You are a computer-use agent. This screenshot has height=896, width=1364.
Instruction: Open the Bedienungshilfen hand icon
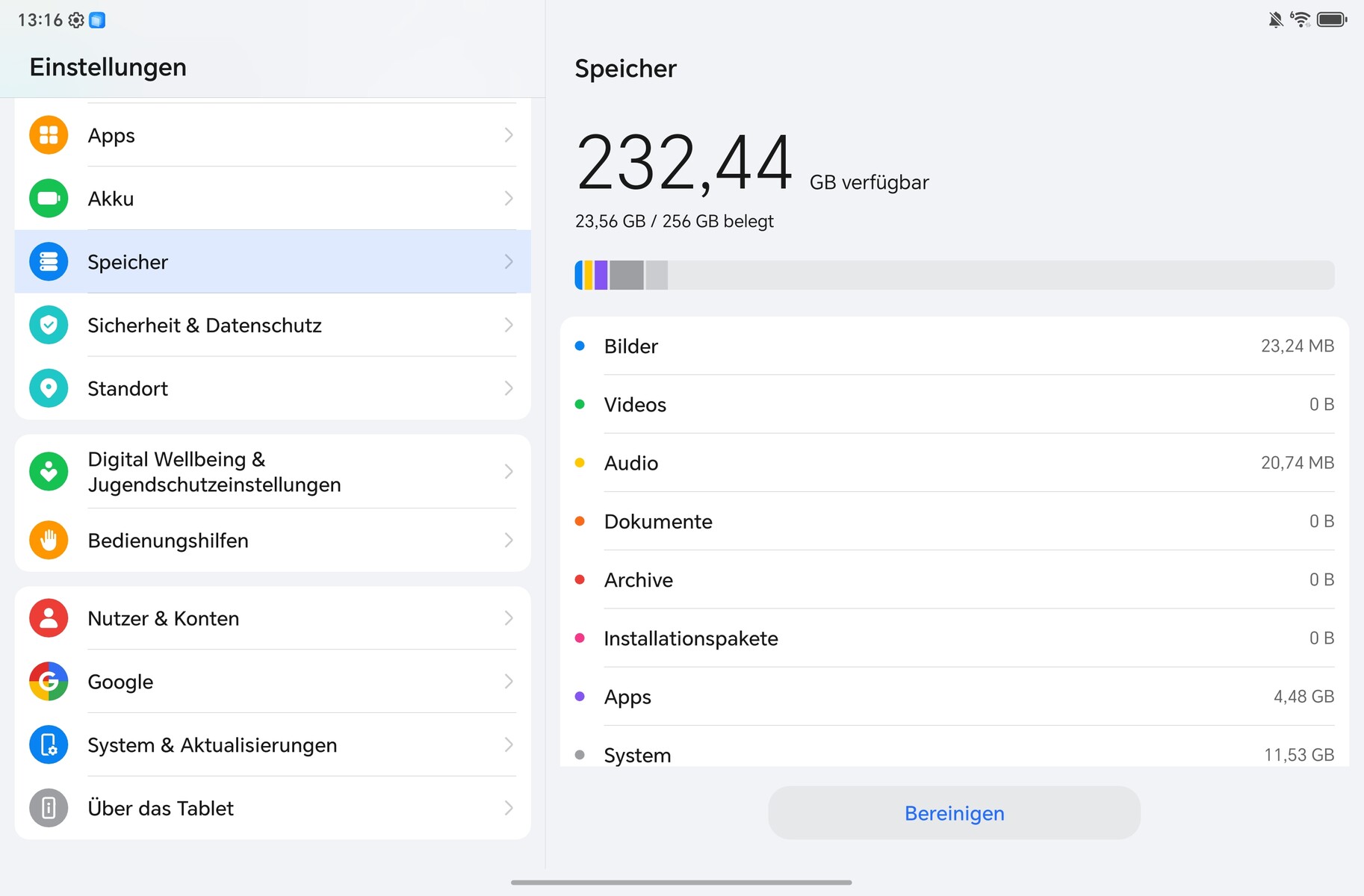(49, 540)
